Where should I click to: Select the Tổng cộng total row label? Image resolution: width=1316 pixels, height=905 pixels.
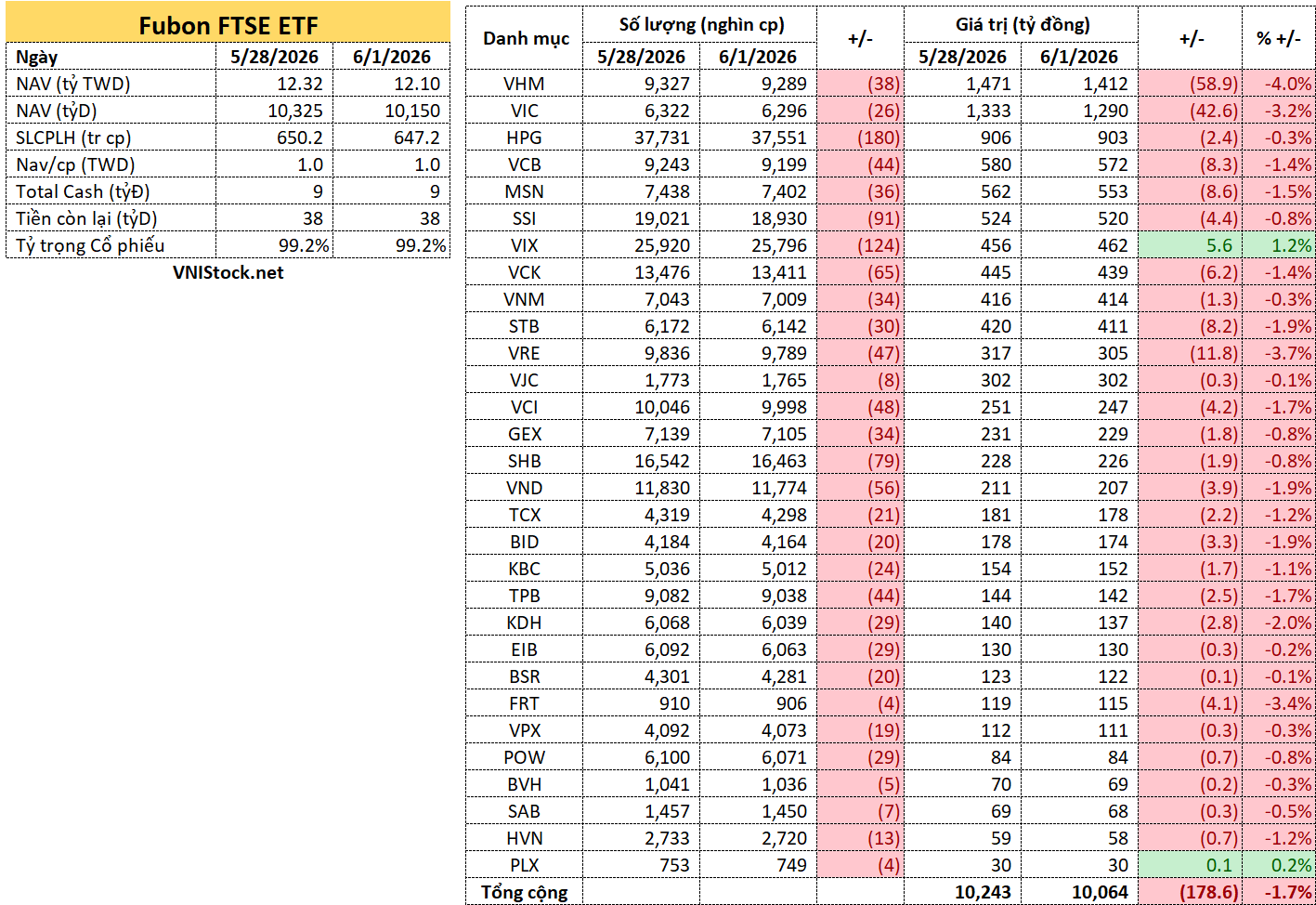(x=525, y=892)
